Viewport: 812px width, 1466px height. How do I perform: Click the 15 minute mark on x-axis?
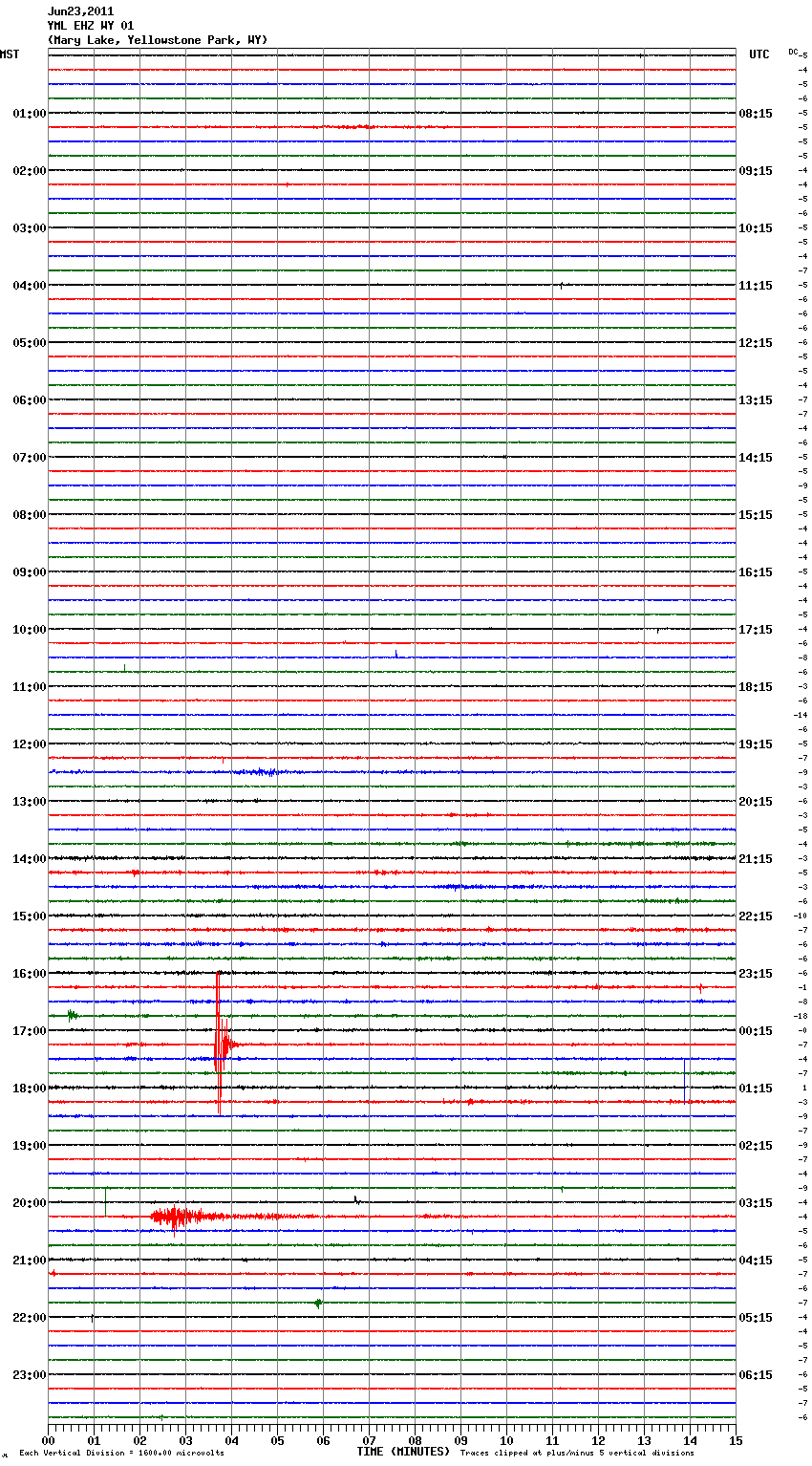(x=736, y=1441)
